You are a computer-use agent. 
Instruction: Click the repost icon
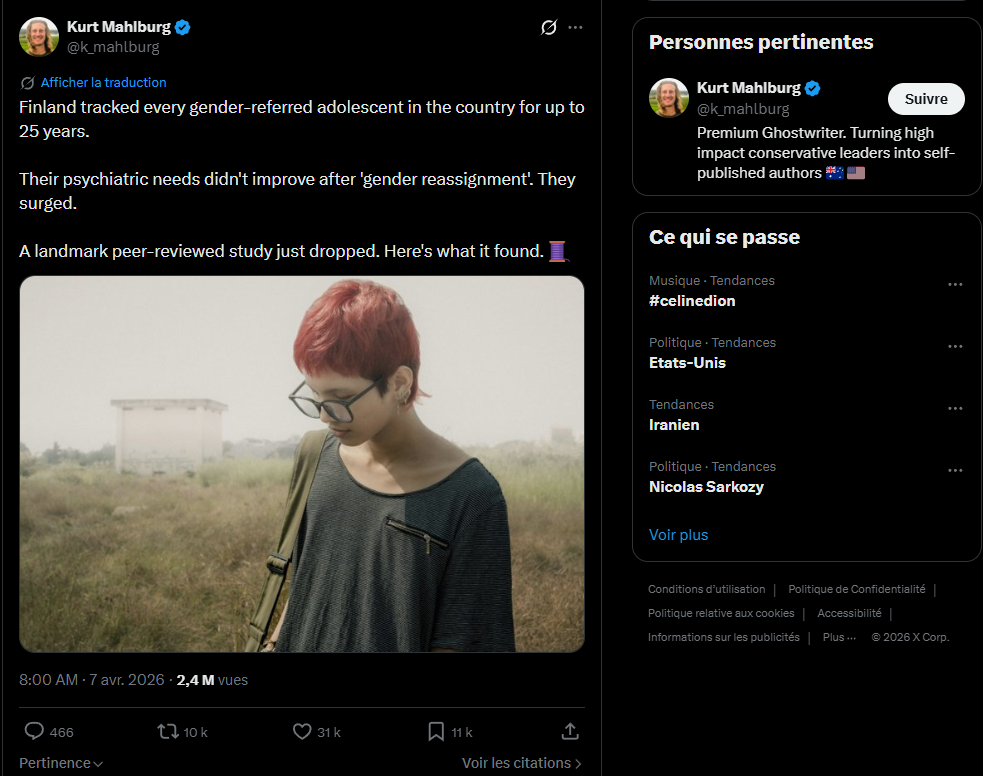[168, 732]
